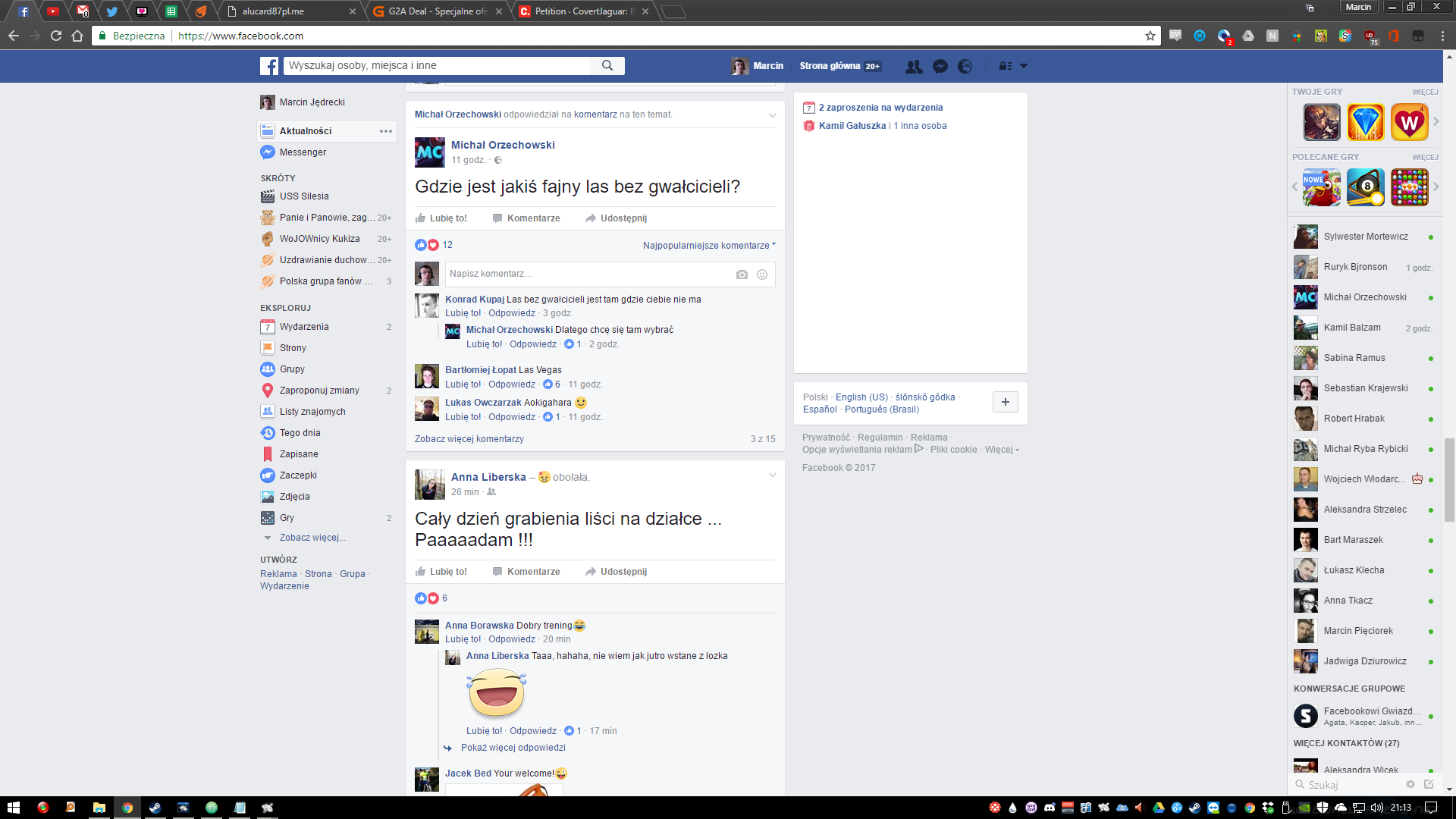The image size is (1456, 819).
Task: Open the Messenger icon in top bar
Action: click(940, 66)
